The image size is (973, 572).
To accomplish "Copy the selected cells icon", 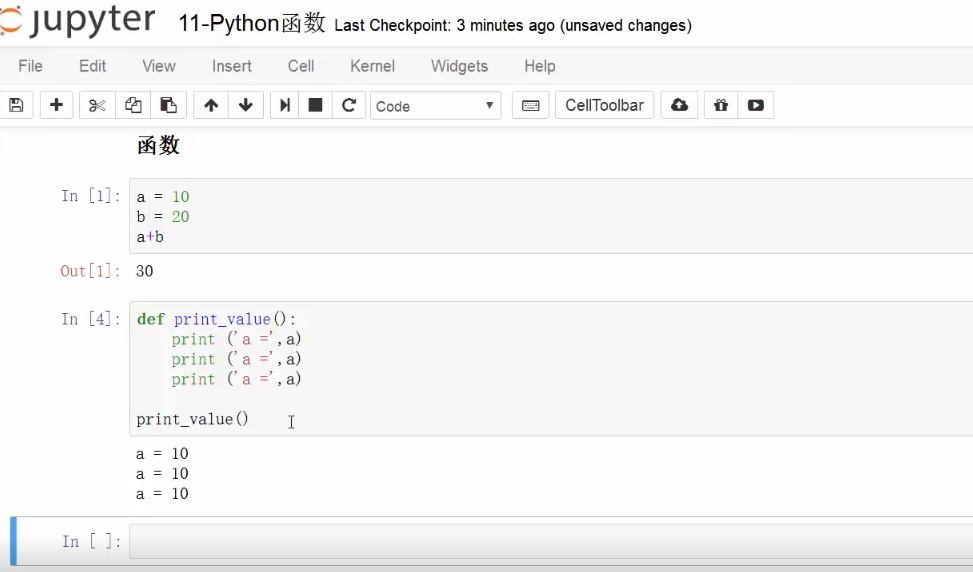I will (x=133, y=105).
